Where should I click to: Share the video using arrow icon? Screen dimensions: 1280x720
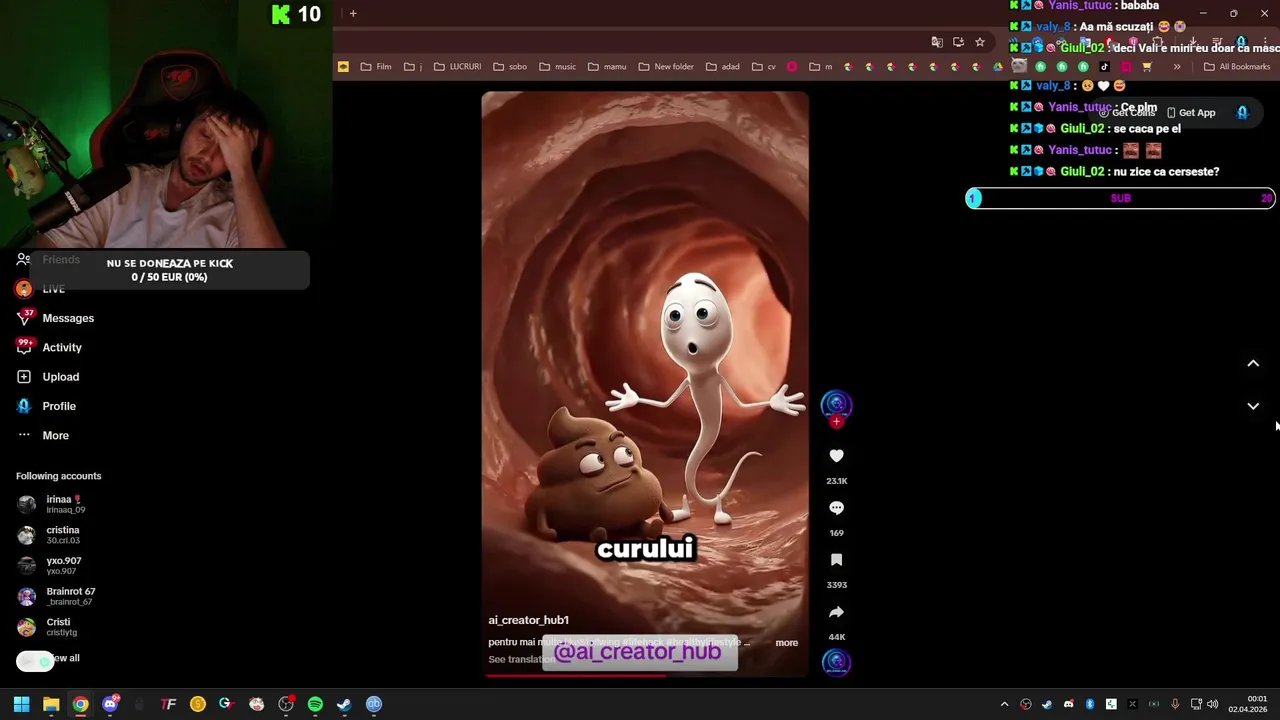pos(836,612)
